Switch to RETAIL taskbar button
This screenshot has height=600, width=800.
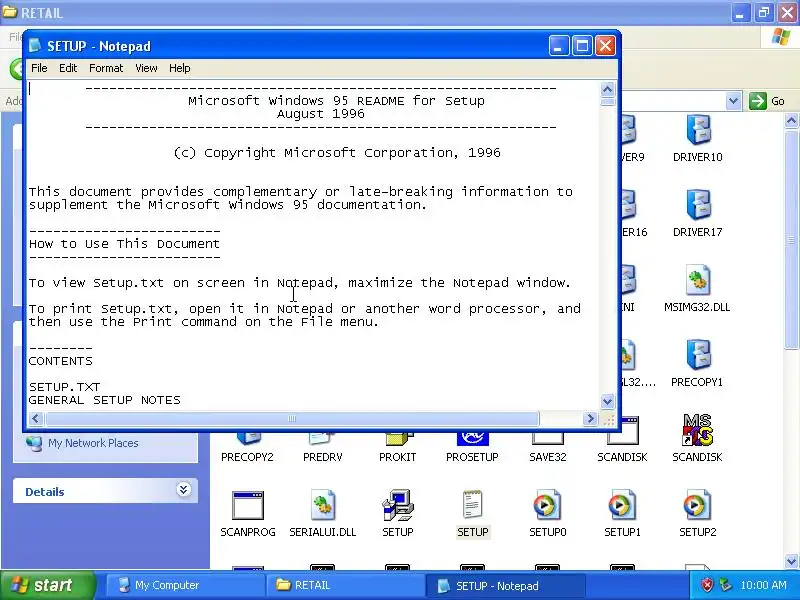[x=344, y=585]
